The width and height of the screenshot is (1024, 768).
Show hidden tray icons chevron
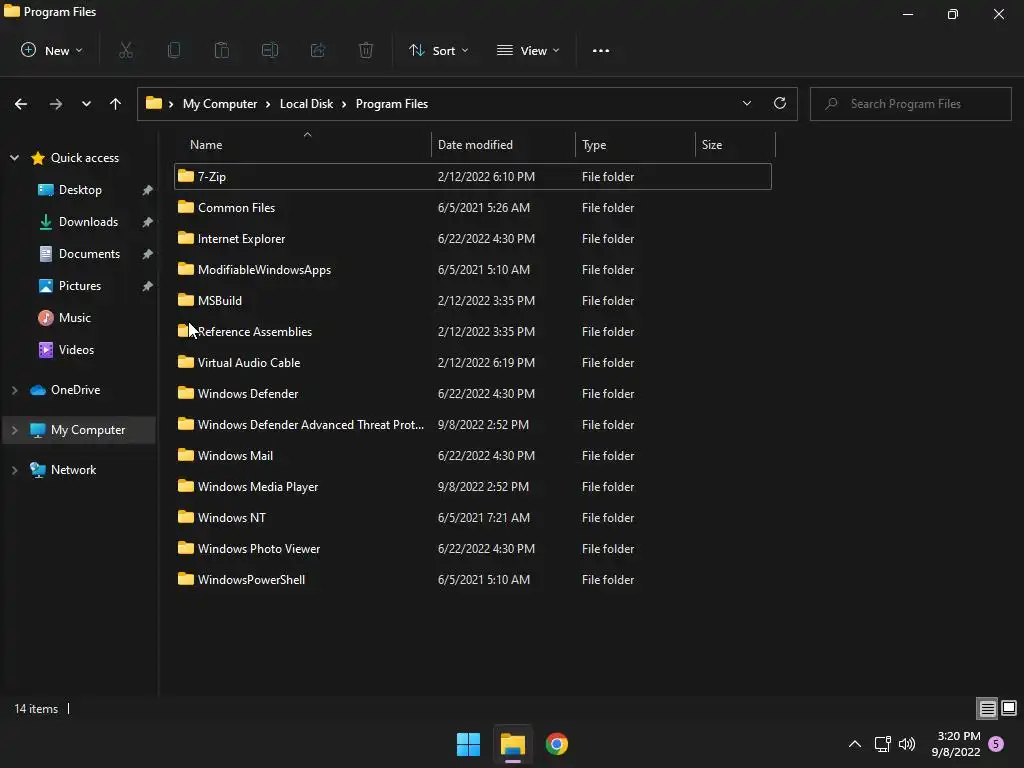(854, 744)
